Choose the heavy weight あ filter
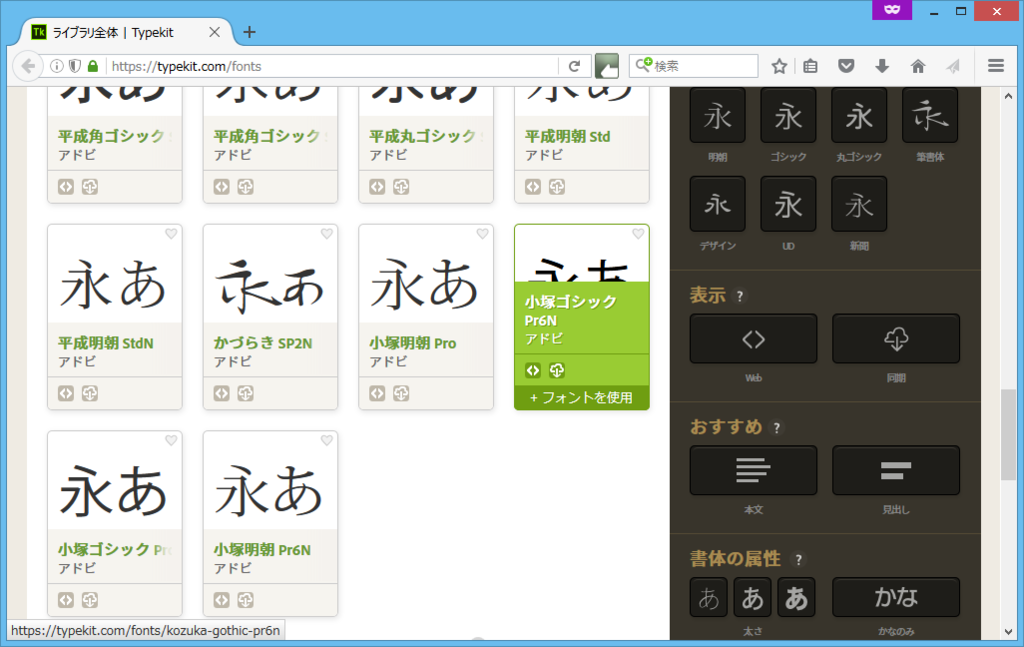 click(x=796, y=597)
